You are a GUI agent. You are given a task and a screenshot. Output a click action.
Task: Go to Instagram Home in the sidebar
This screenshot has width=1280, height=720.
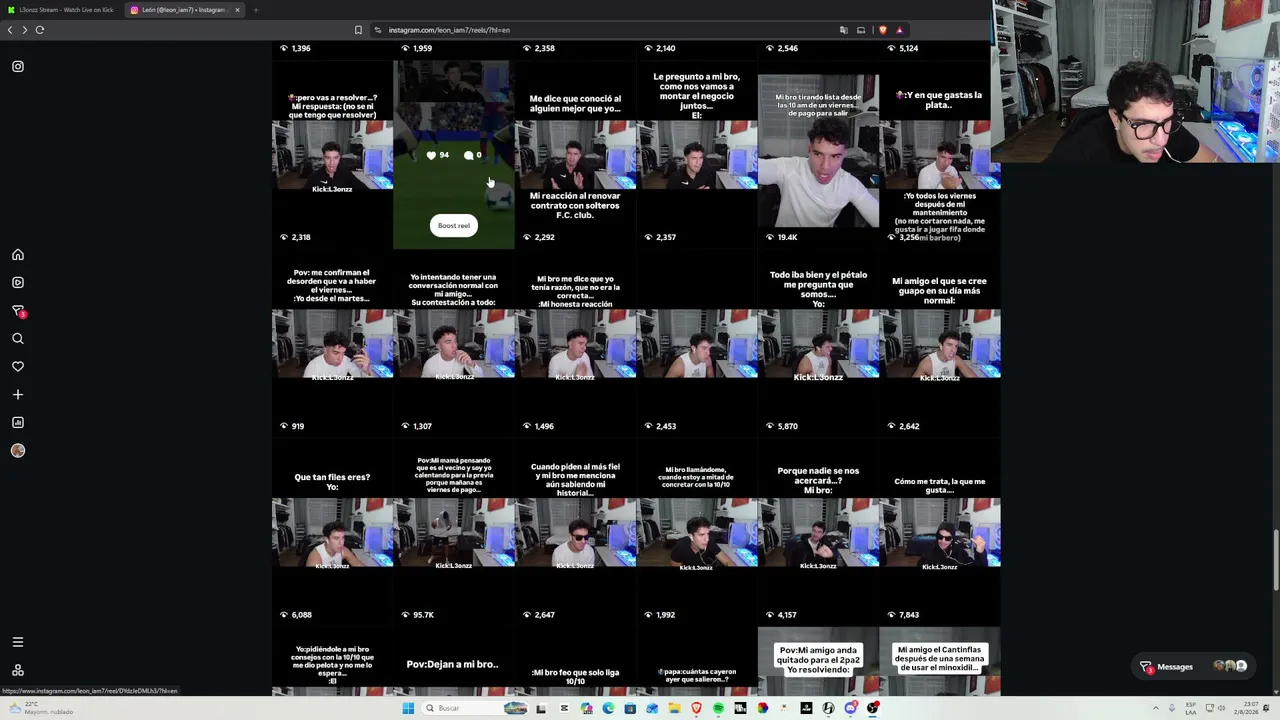18,255
